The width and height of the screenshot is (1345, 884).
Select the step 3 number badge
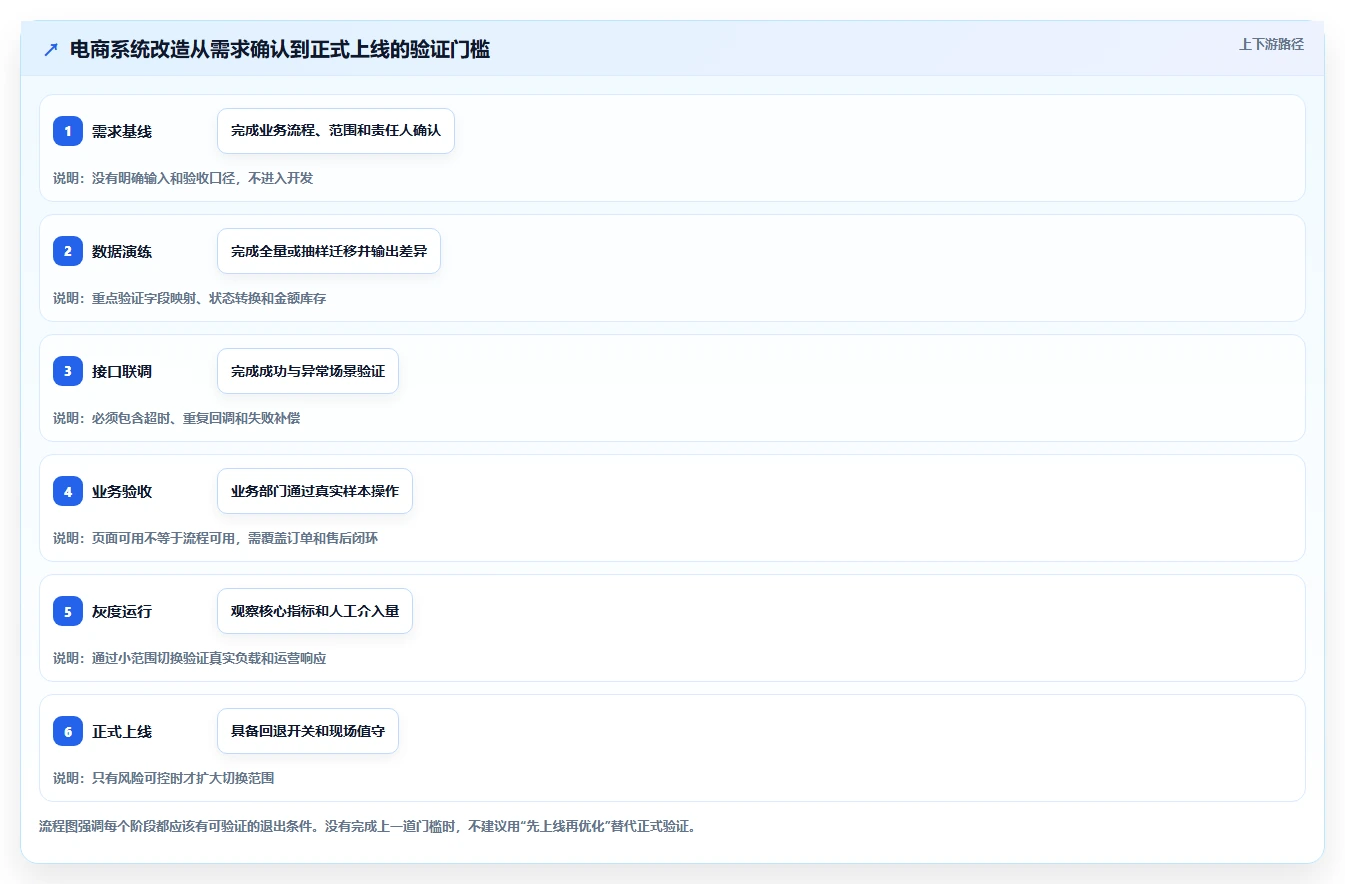(x=68, y=371)
